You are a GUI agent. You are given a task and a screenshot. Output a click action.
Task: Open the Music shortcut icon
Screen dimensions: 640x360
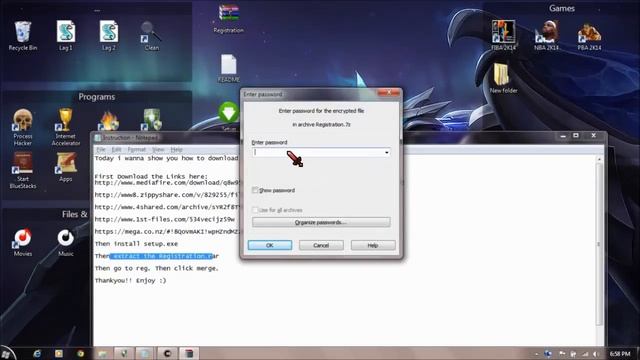pos(66,242)
